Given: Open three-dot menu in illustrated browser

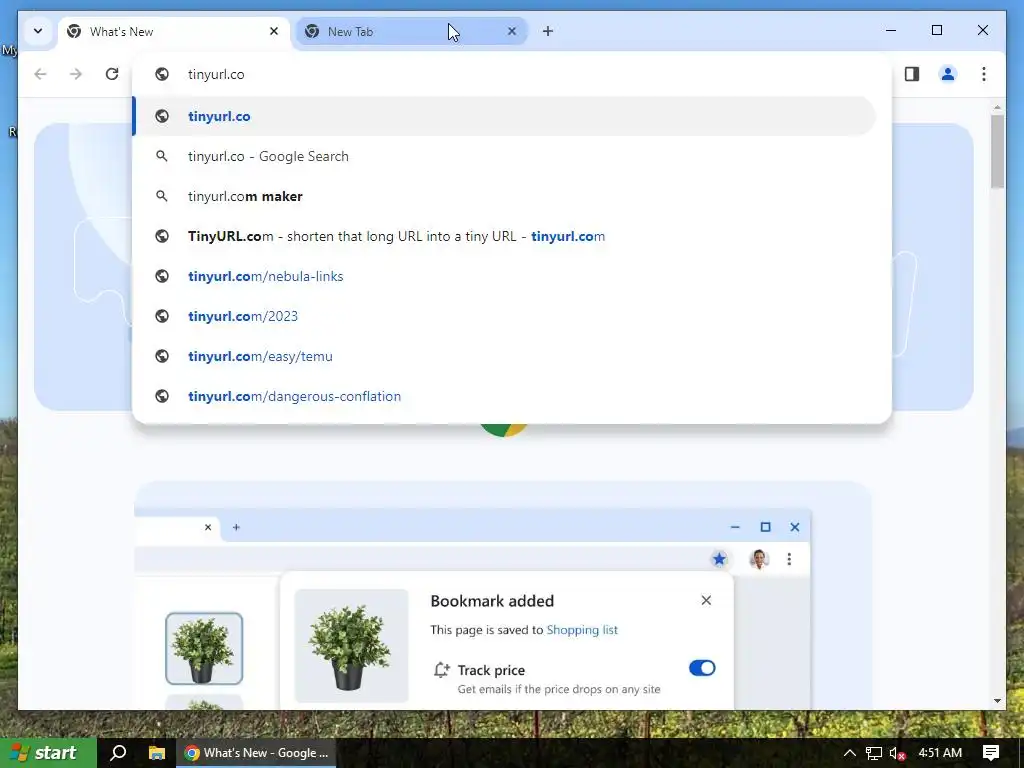Looking at the screenshot, I should tap(789, 559).
